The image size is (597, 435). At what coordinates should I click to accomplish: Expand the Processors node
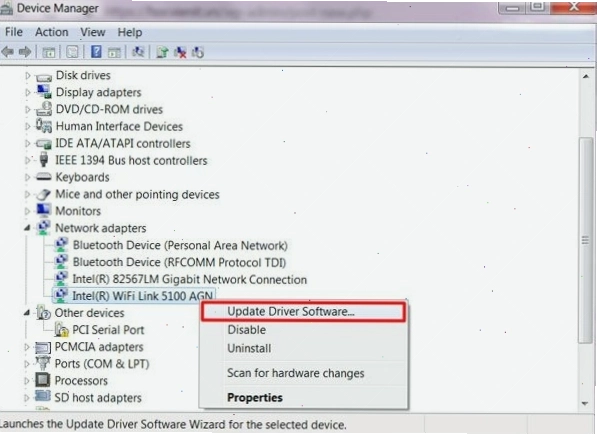tap(27, 381)
